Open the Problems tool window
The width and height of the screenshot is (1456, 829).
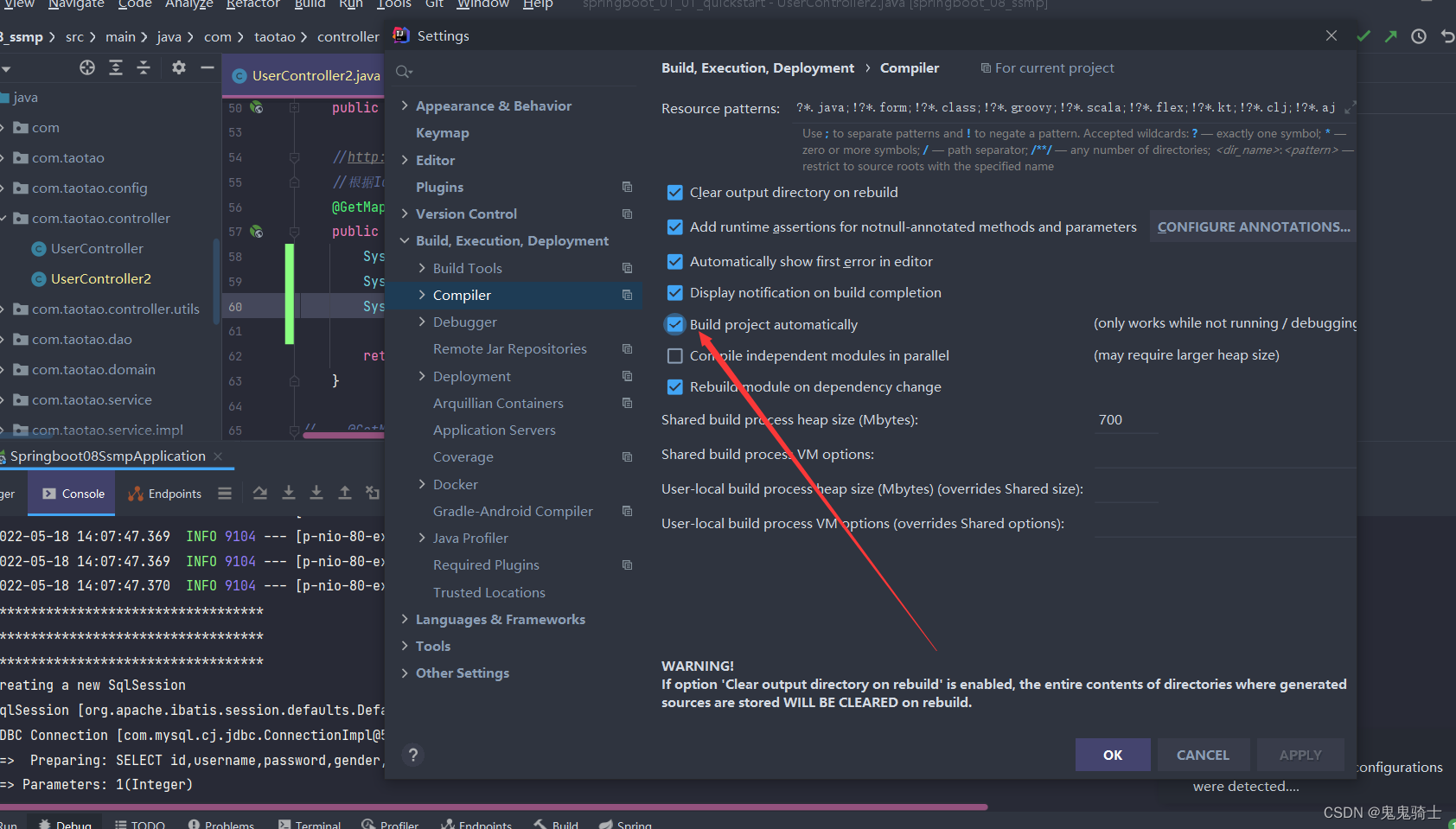221,825
